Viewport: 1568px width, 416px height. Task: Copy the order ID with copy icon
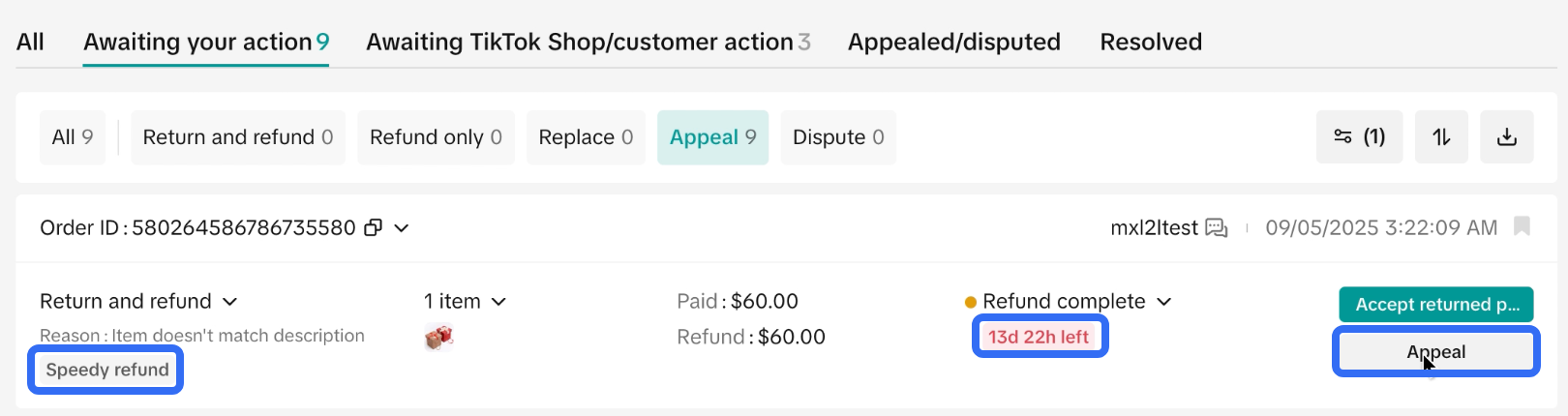coord(373,228)
